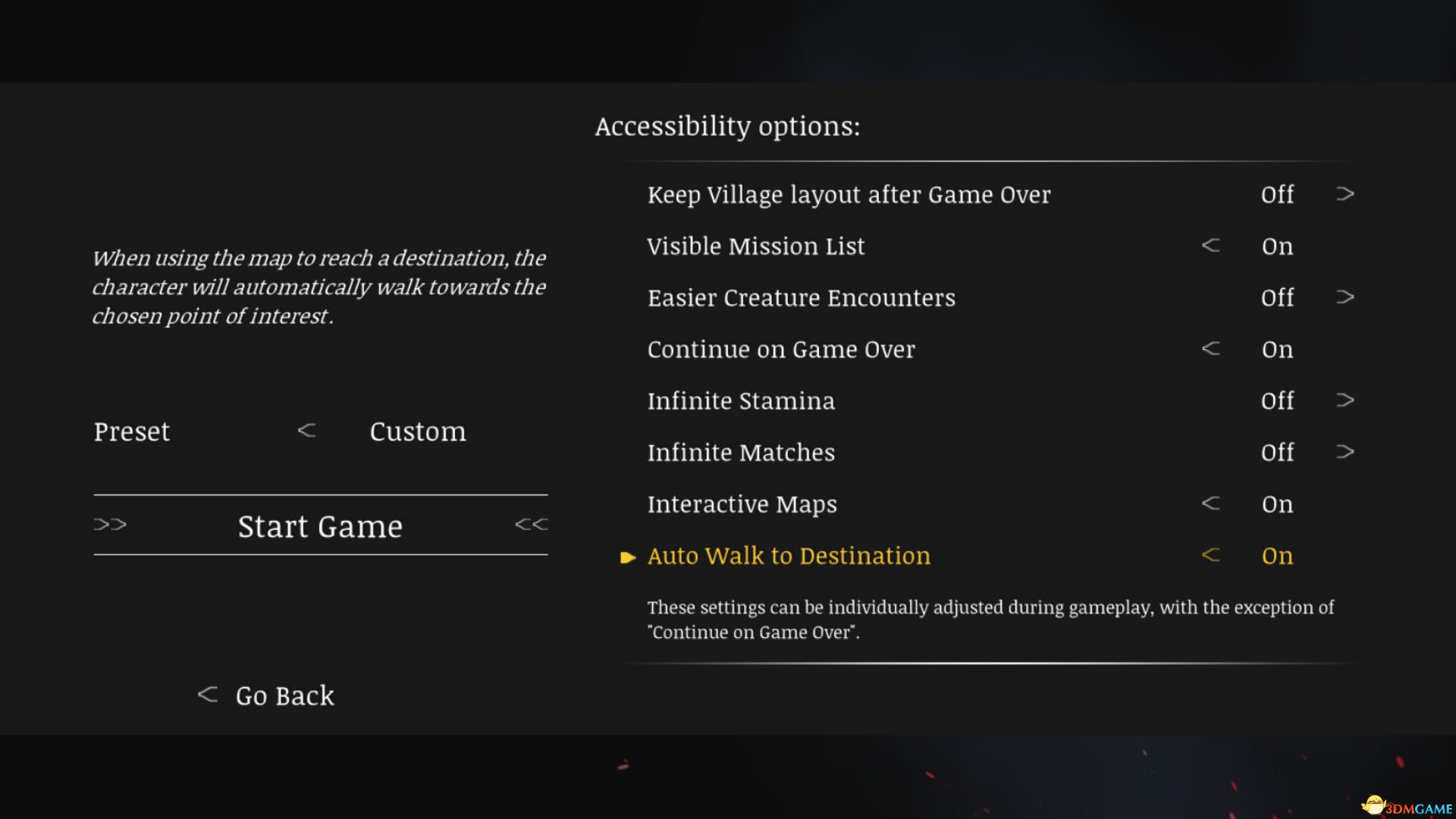1456x819 pixels.
Task: Click the double arrows right of Start Game
Action: coord(531,524)
